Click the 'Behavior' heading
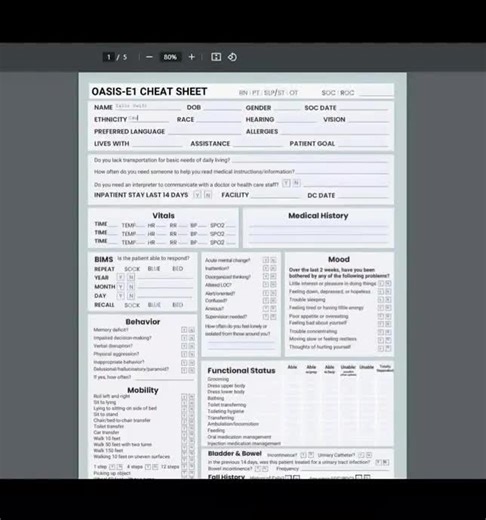 pos(143,322)
